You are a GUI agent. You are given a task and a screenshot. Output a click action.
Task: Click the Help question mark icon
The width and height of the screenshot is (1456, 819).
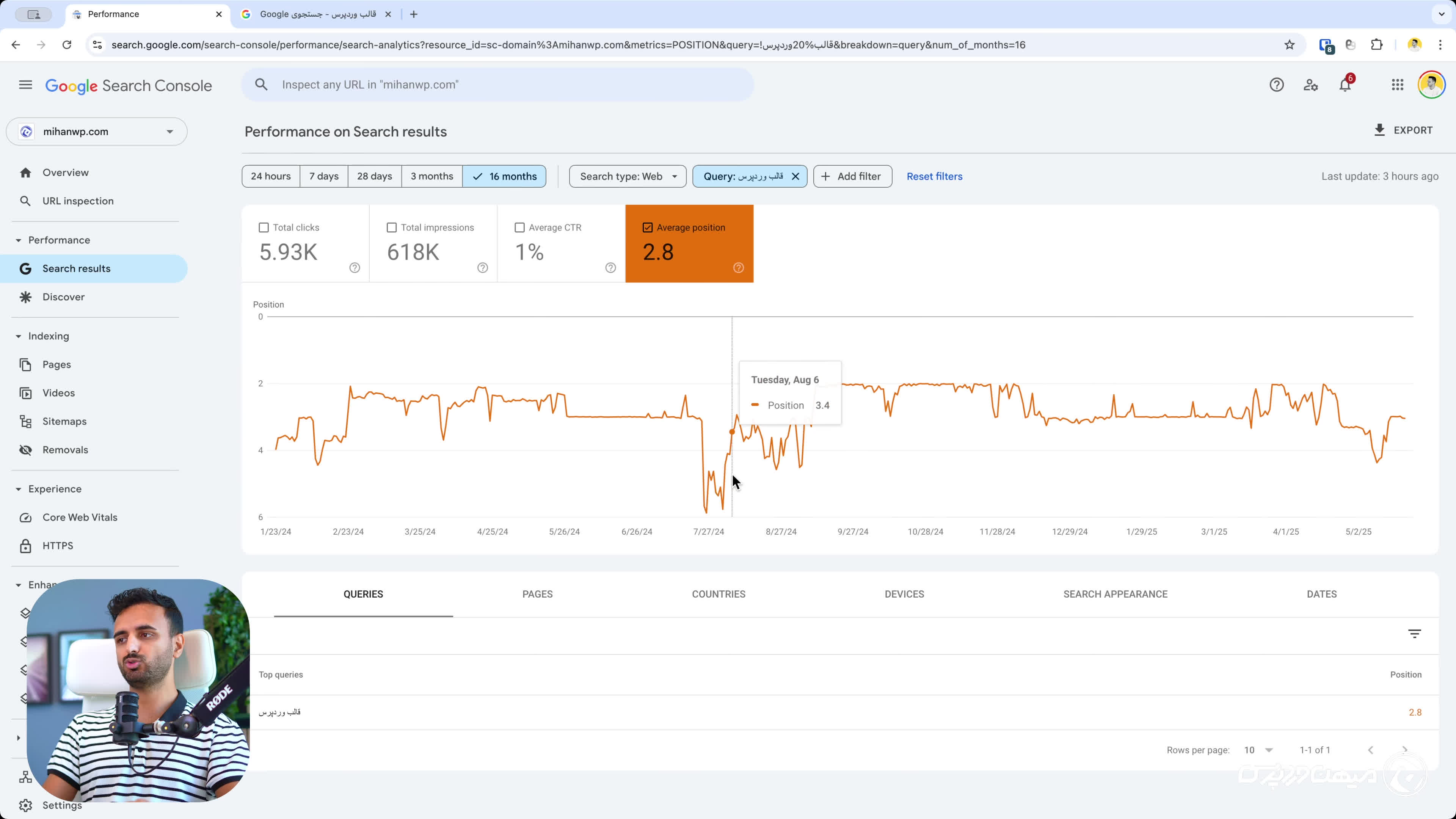(x=1276, y=85)
